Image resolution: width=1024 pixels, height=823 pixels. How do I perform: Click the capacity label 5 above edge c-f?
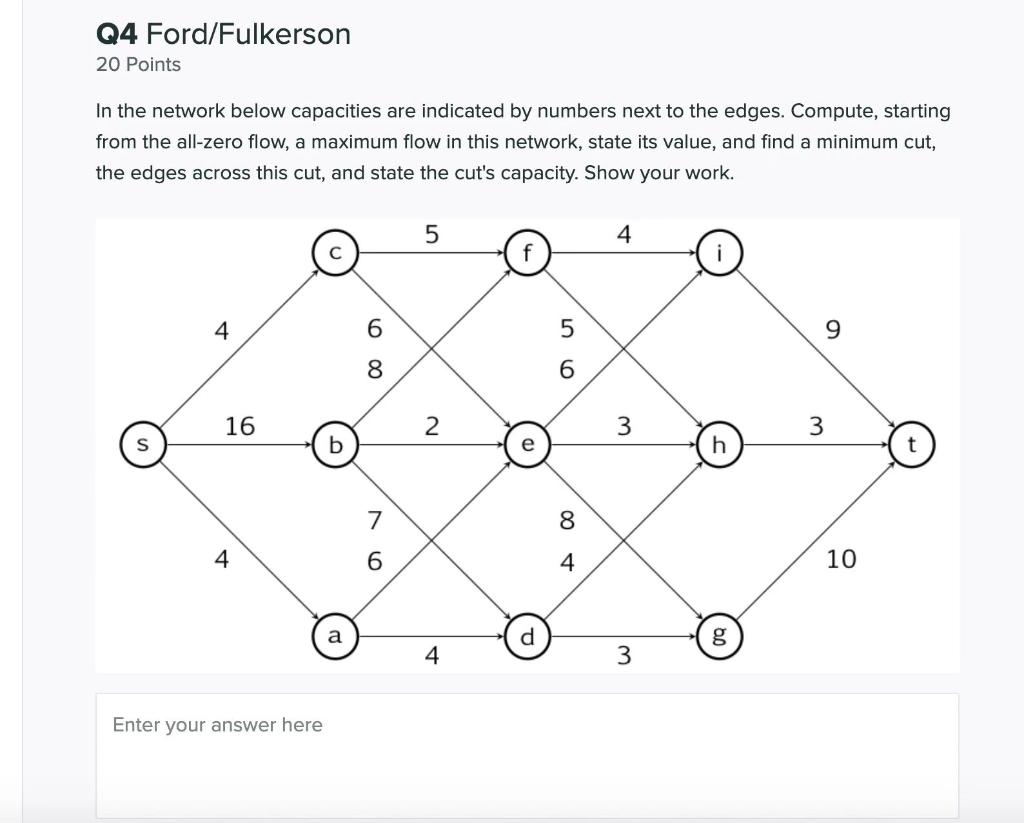click(431, 235)
